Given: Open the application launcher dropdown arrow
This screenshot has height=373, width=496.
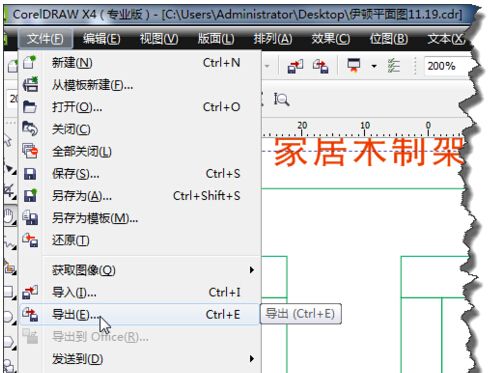Looking at the screenshot, I should click(374, 66).
